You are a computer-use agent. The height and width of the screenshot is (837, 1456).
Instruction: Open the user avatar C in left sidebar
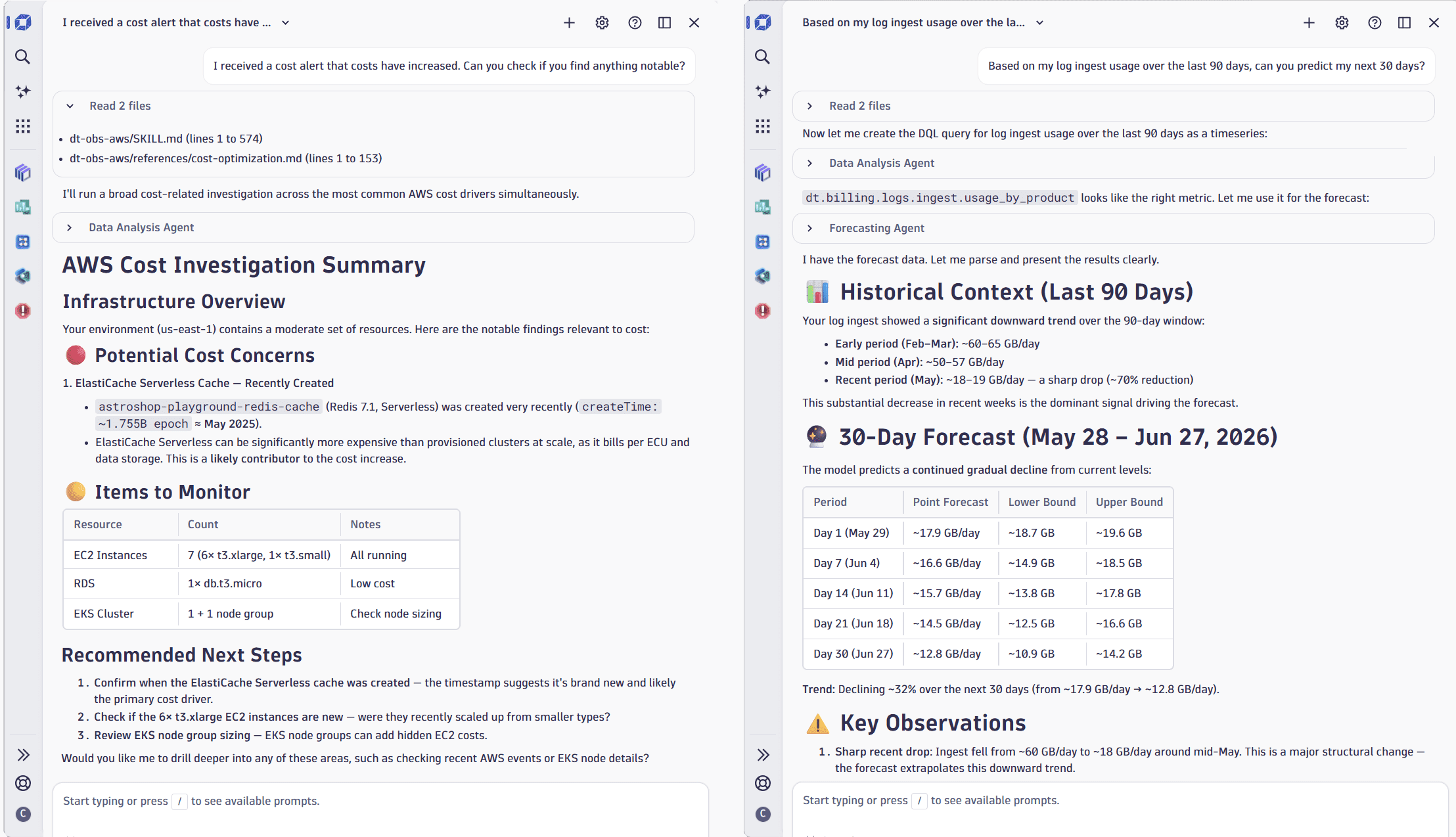coord(23,814)
